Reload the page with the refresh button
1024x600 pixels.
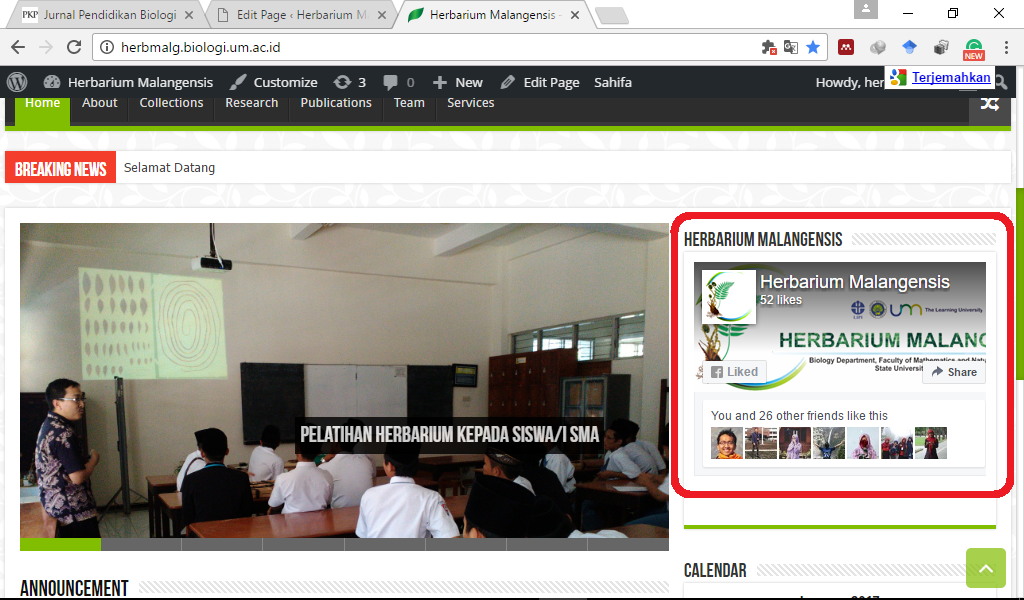click(x=73, y=47)
